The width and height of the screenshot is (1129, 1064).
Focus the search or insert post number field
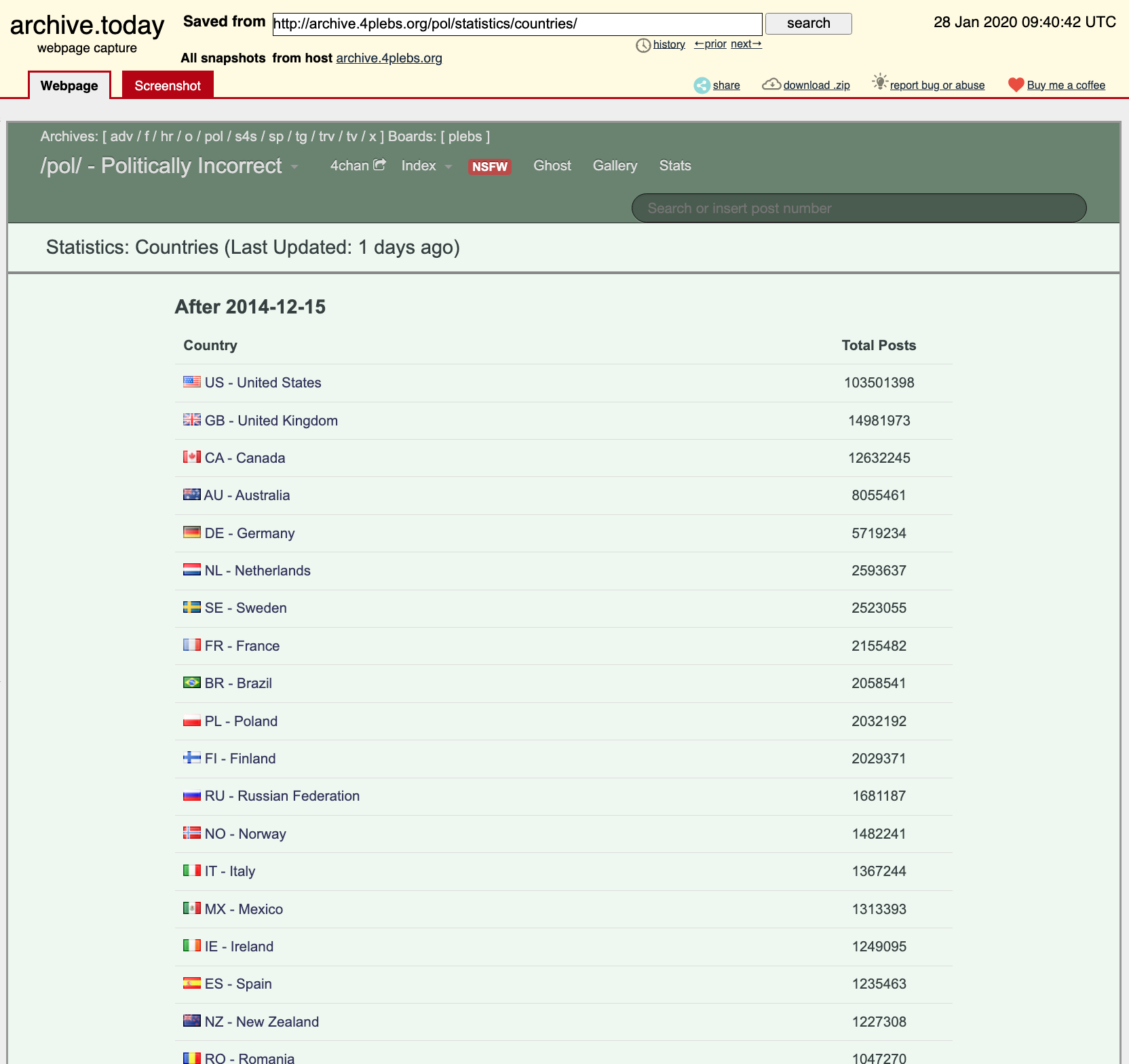(859, 208)
